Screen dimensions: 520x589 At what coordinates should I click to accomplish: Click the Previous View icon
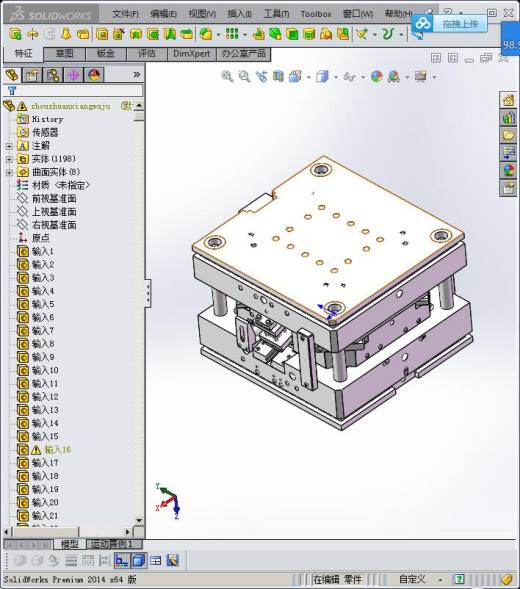(x=262, y=76)
